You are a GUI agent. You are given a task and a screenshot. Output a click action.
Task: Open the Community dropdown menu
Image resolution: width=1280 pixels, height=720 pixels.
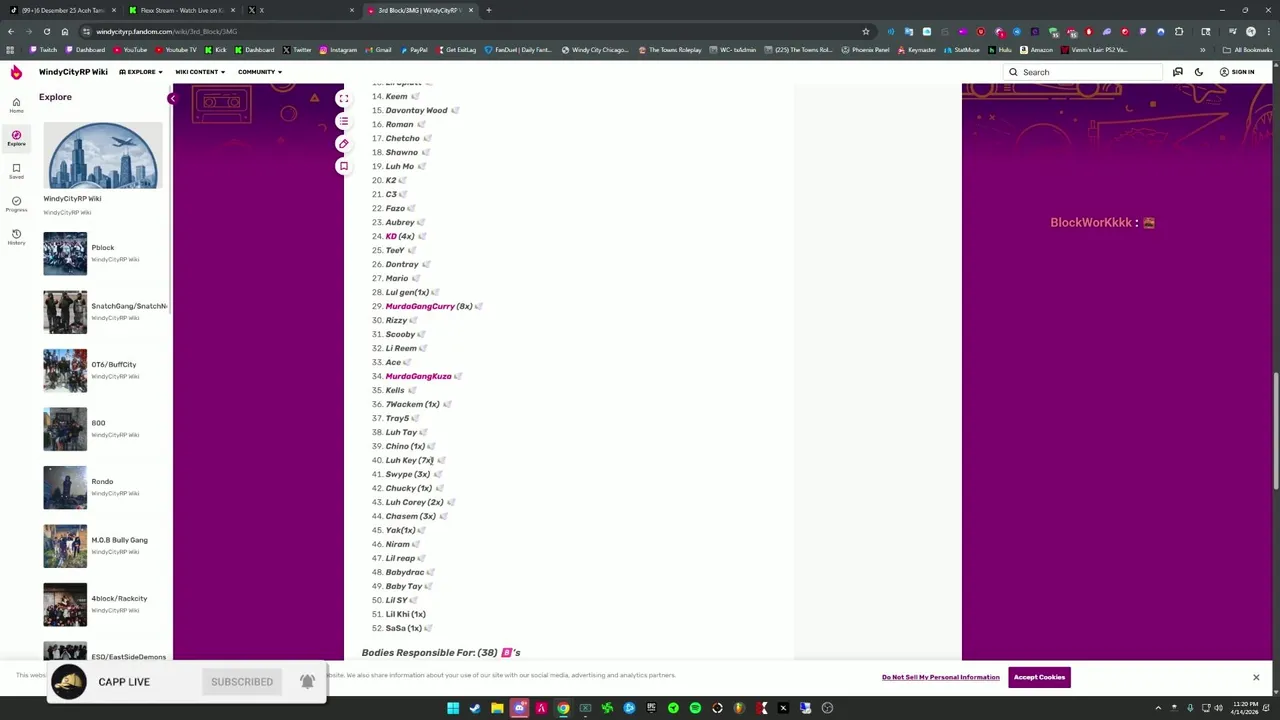tap(260, 72)
